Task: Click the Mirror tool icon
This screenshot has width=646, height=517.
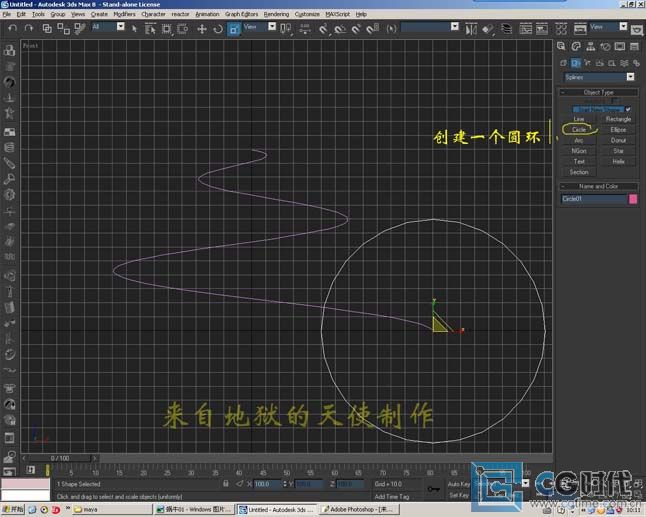Action: [x=471, y=29]
